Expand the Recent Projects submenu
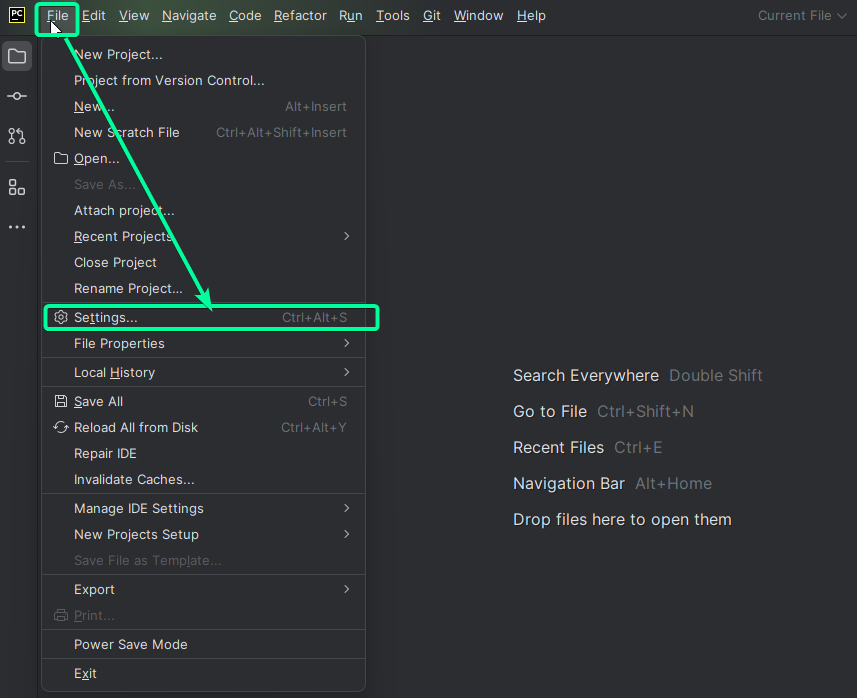The width and height of the screenshot is (857, 698). pos(203,236)
